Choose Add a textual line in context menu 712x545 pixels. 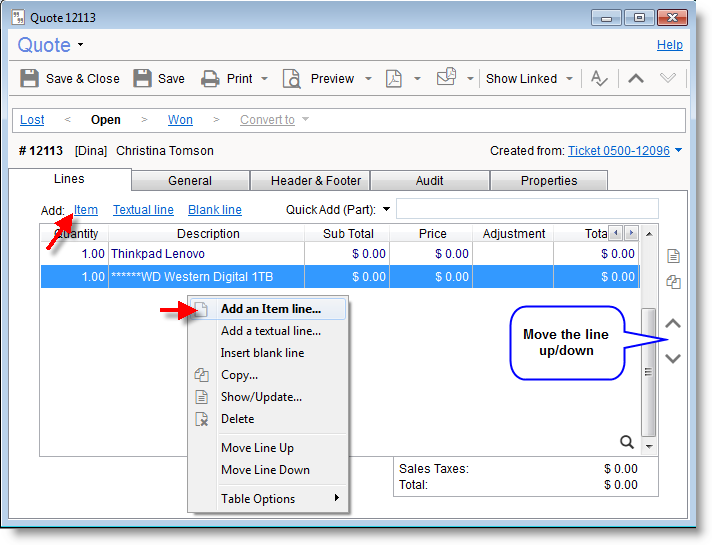click(270, 331)
